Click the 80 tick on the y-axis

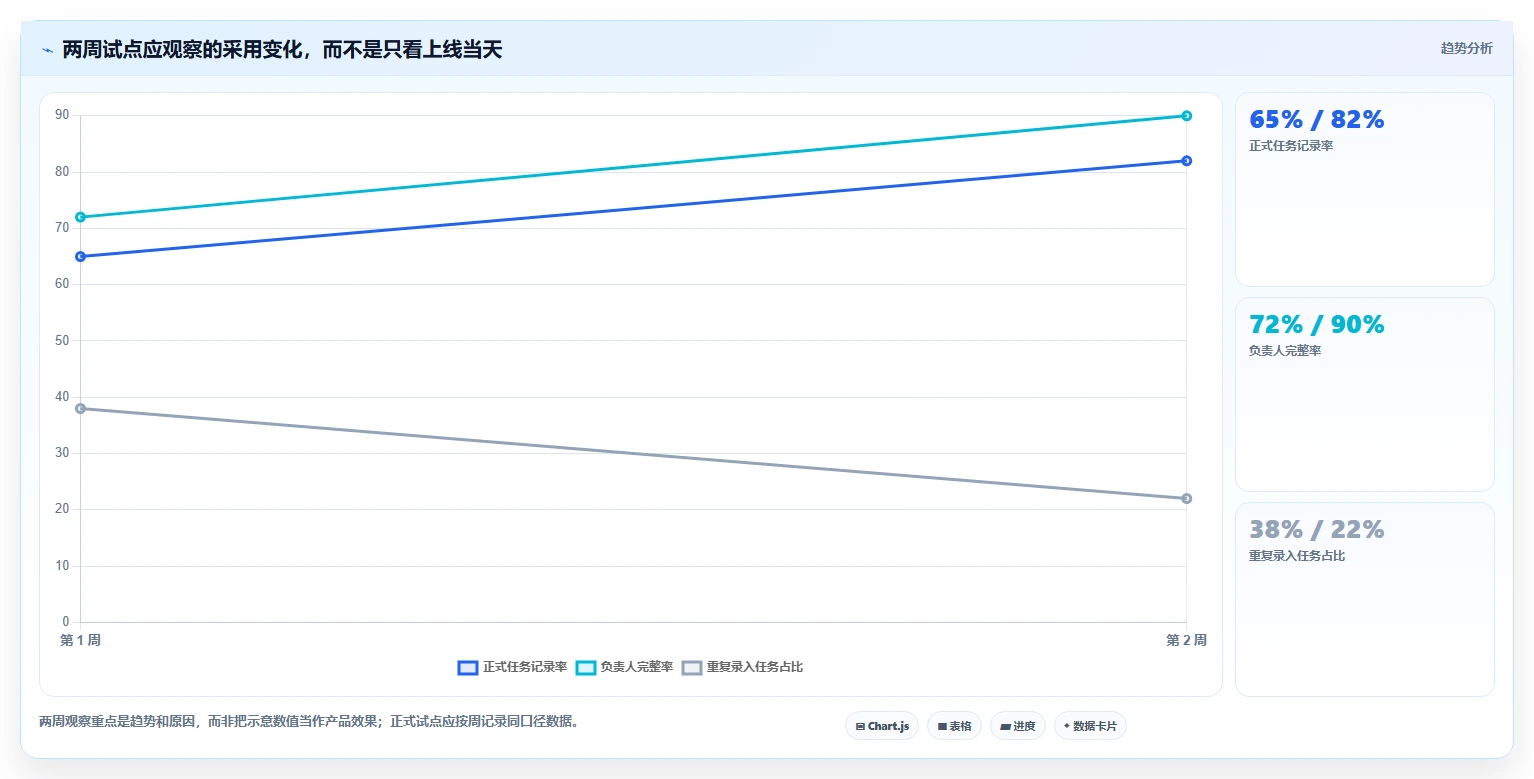(62, 172)
